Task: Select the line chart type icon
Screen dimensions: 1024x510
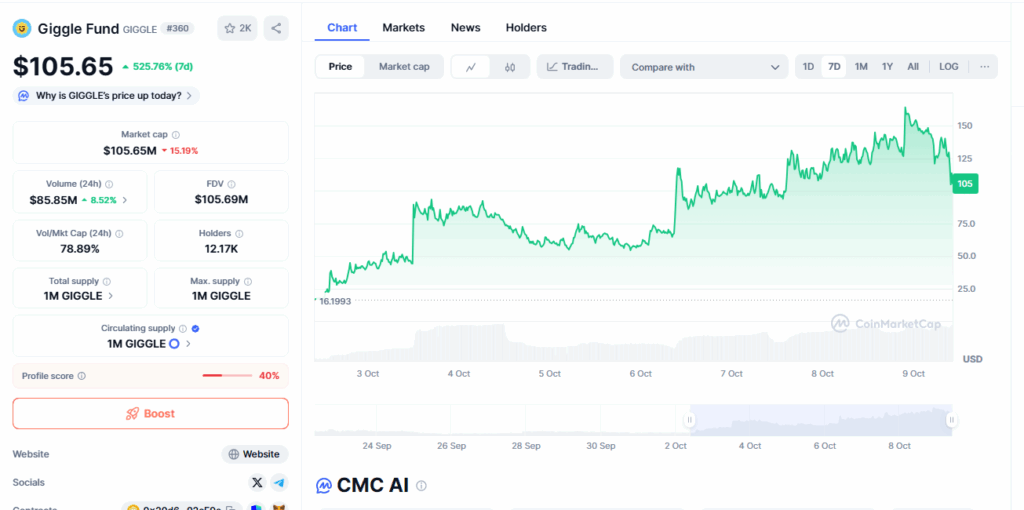Action: [471, 67]
